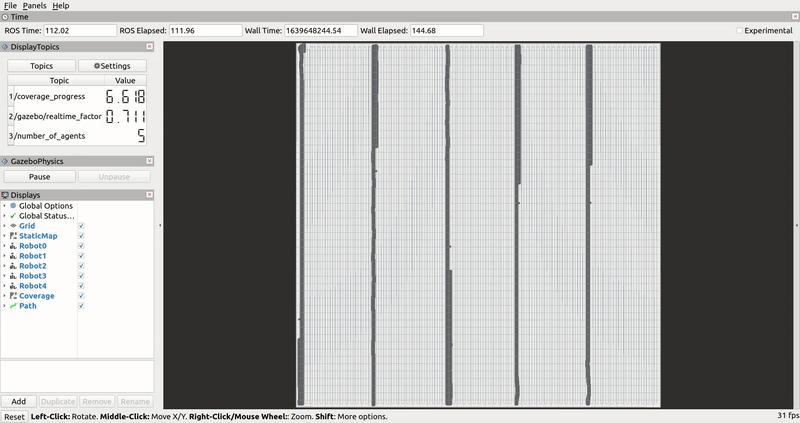The width and height of the screenshot is (800, 423).
Task: Open DisplayTopics Settings
Action: pyautogui.click(x=112, y=66)
